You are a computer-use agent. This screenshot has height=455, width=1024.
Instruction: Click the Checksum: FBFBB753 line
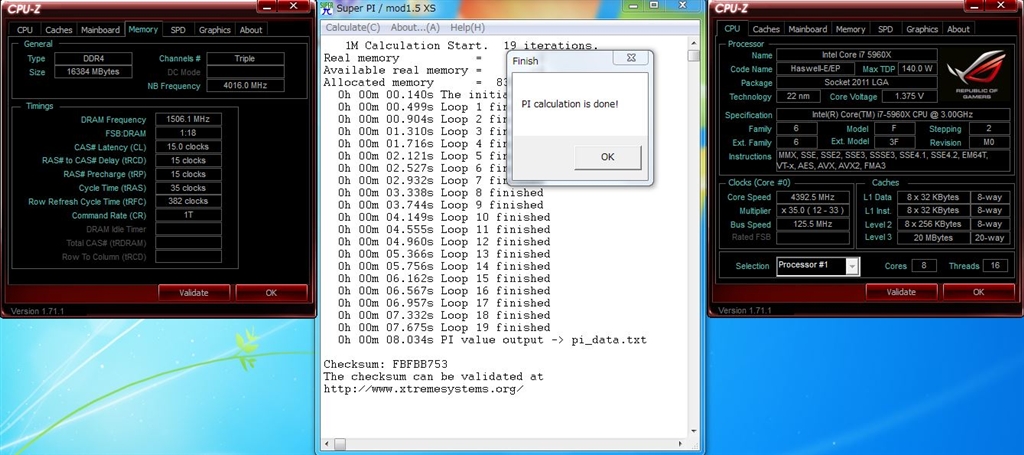[x=385, y=364]
